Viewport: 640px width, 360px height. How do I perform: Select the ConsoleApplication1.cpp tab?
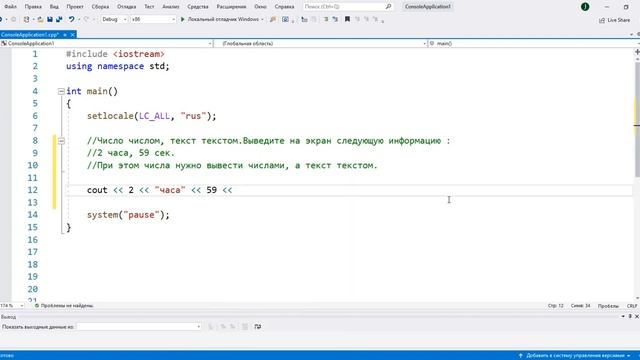coord(30,35)
